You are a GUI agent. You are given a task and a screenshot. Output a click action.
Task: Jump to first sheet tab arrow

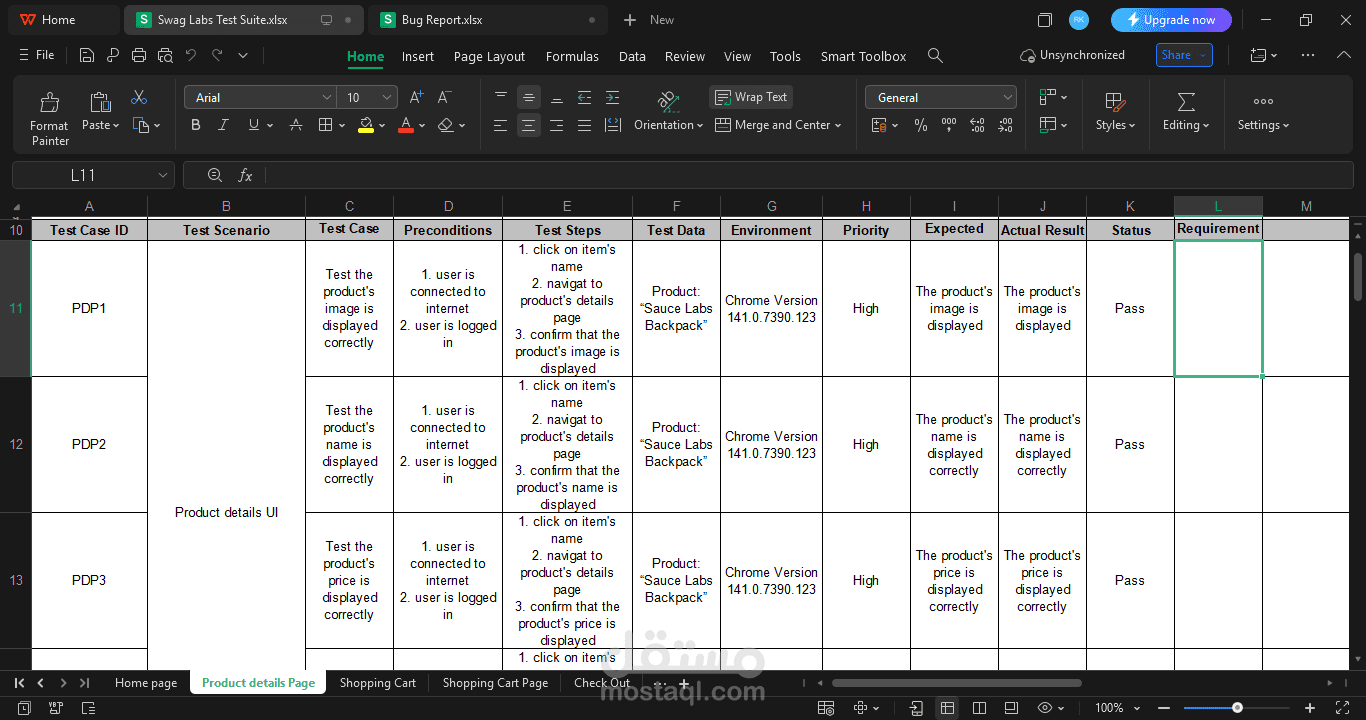pyautogui.click(x=19, y=683)
